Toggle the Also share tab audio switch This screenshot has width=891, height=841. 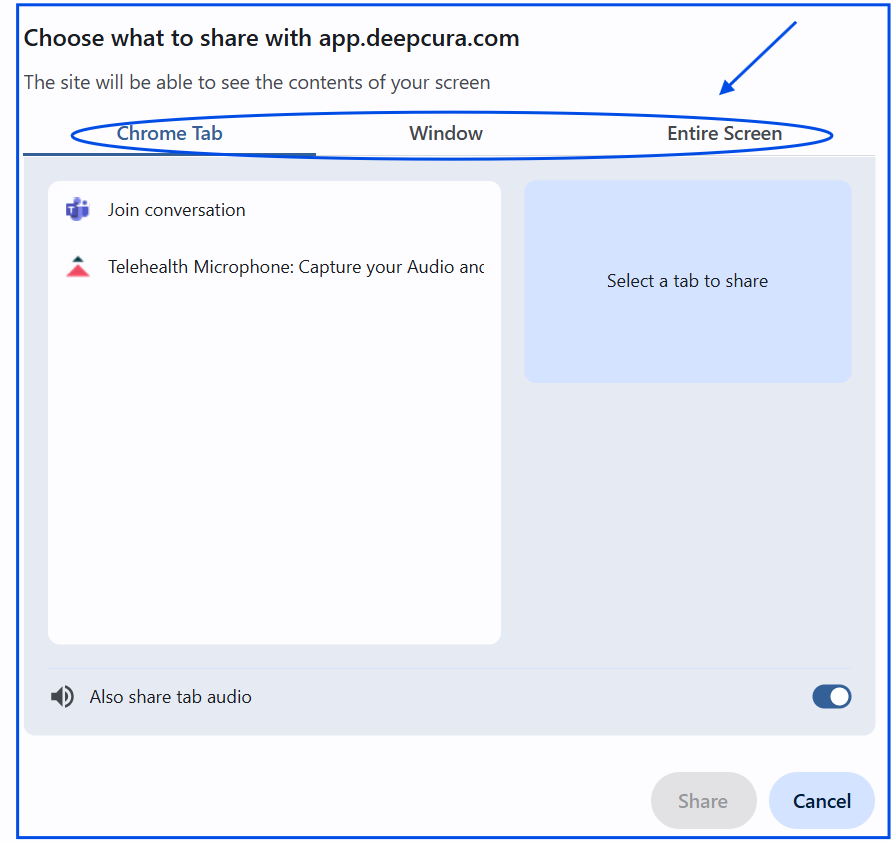pyautogui.click(x=831, y=697)
